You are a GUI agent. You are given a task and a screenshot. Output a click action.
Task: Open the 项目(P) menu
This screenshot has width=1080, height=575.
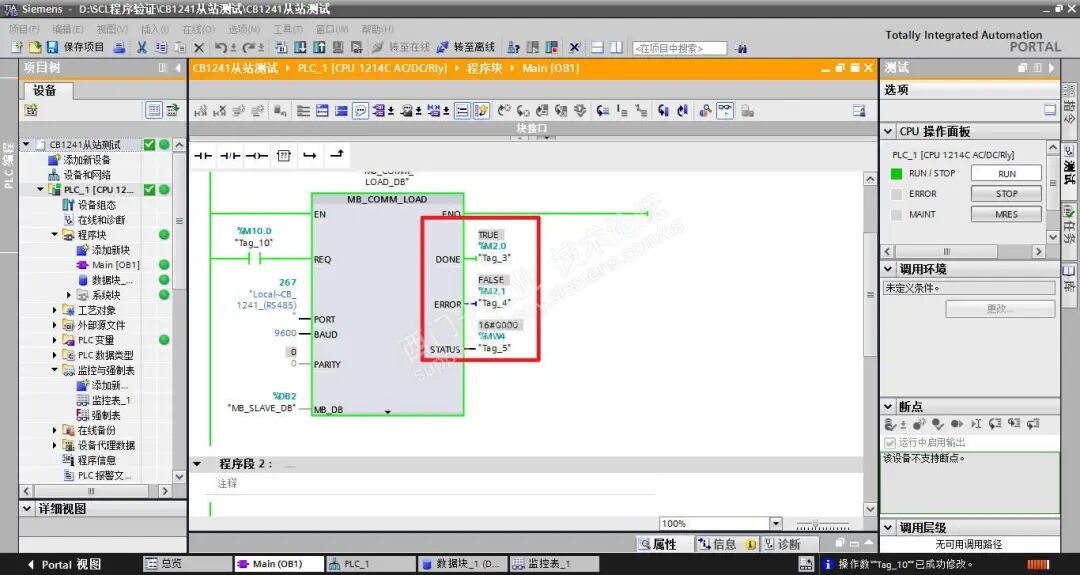pos(24,29)
